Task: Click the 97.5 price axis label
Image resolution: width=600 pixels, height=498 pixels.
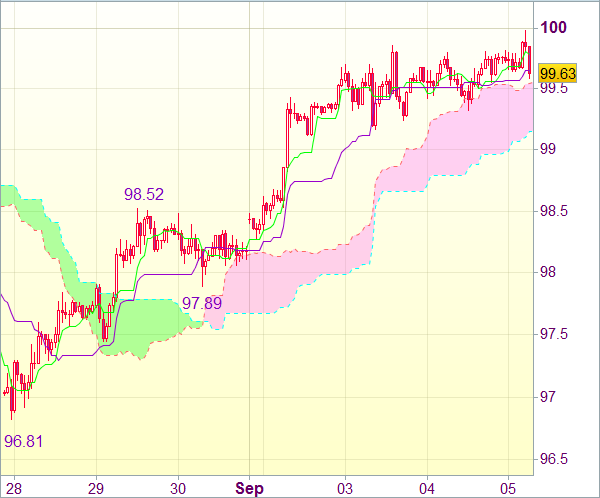Action: [553, 334]
